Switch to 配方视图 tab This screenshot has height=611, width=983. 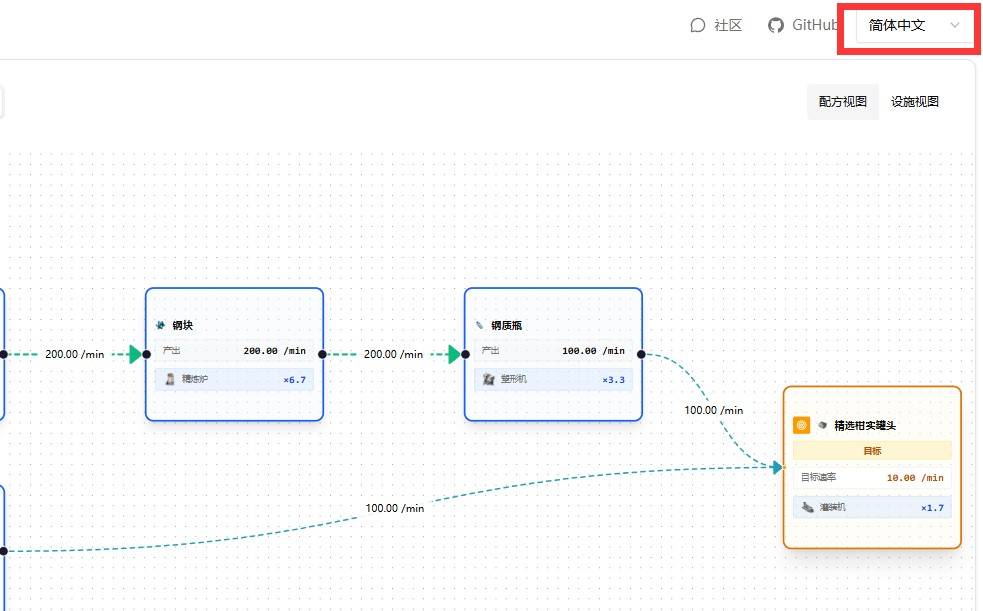(842, 101)
